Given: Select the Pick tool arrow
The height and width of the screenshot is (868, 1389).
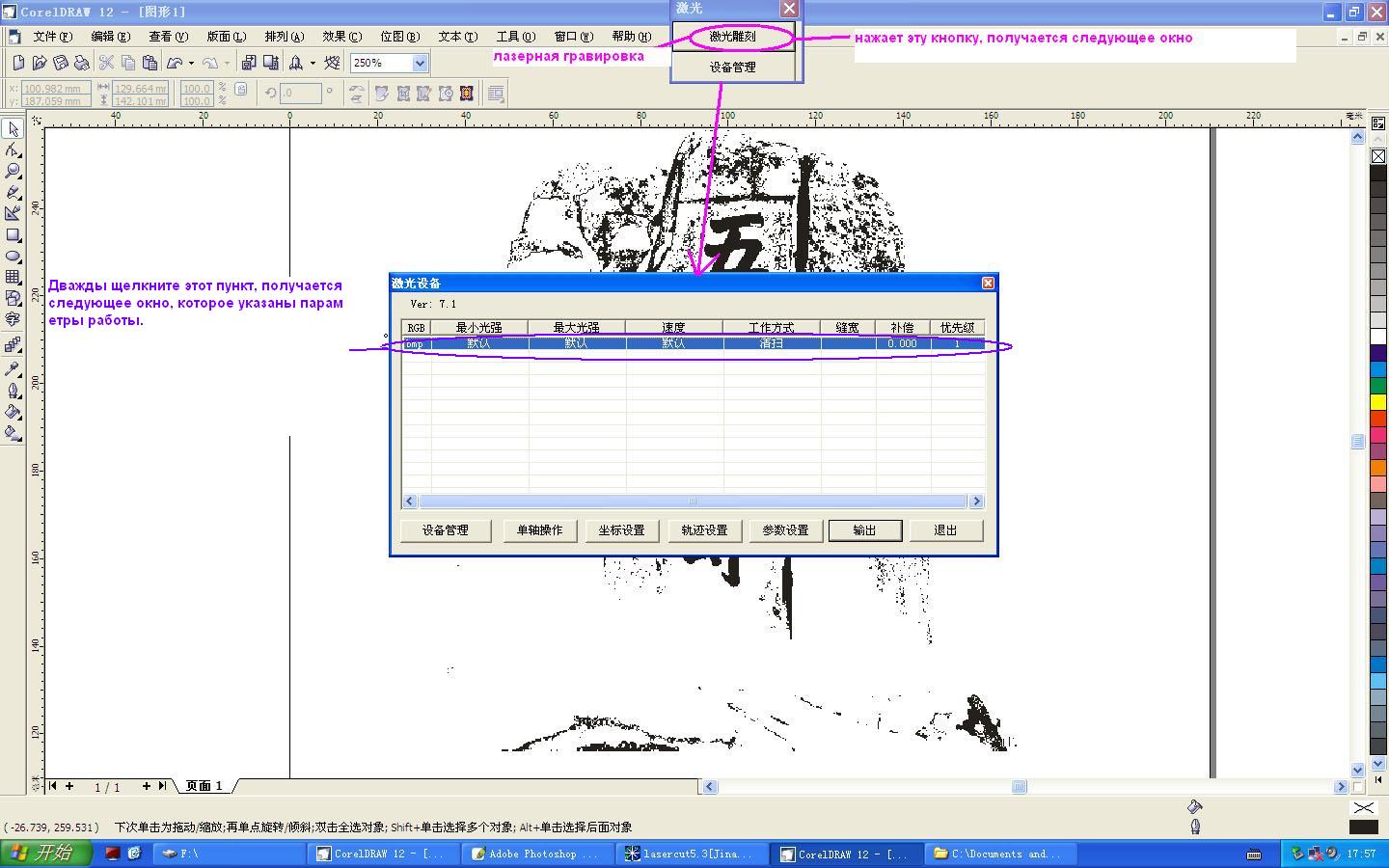Looking at the screenshot, I should (x=13, y=129).
